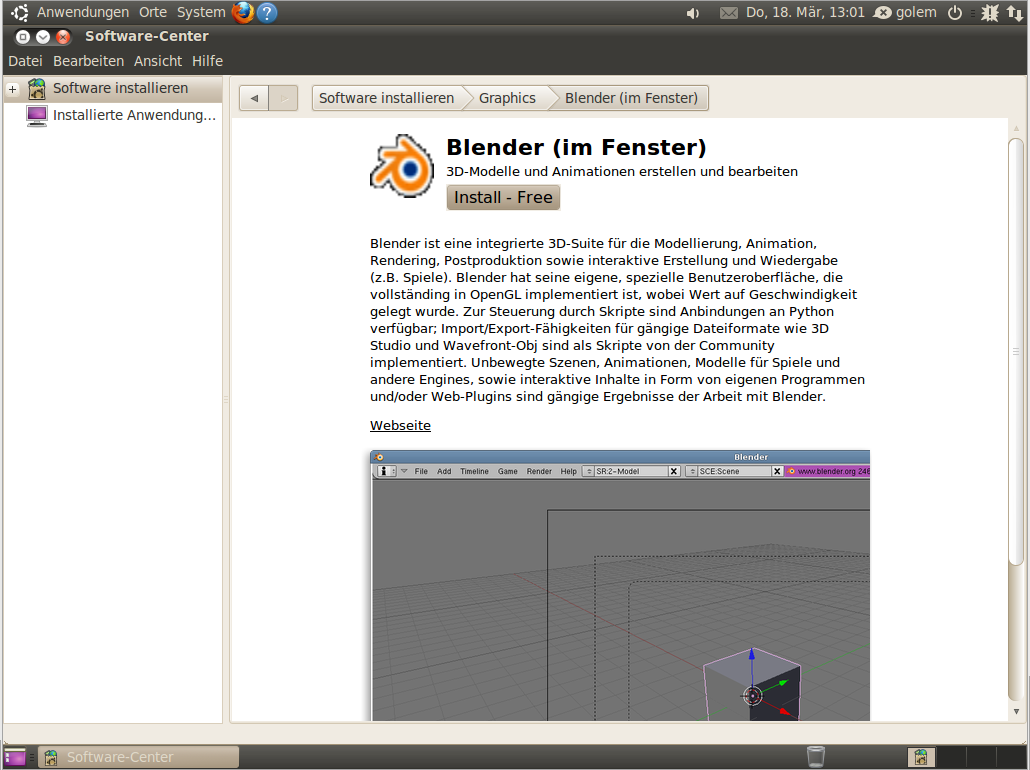Screen dimensions: 1030x770
Task: Launch Firefox from the top panel
Action: pyautogui.click(x=242, y=12)
